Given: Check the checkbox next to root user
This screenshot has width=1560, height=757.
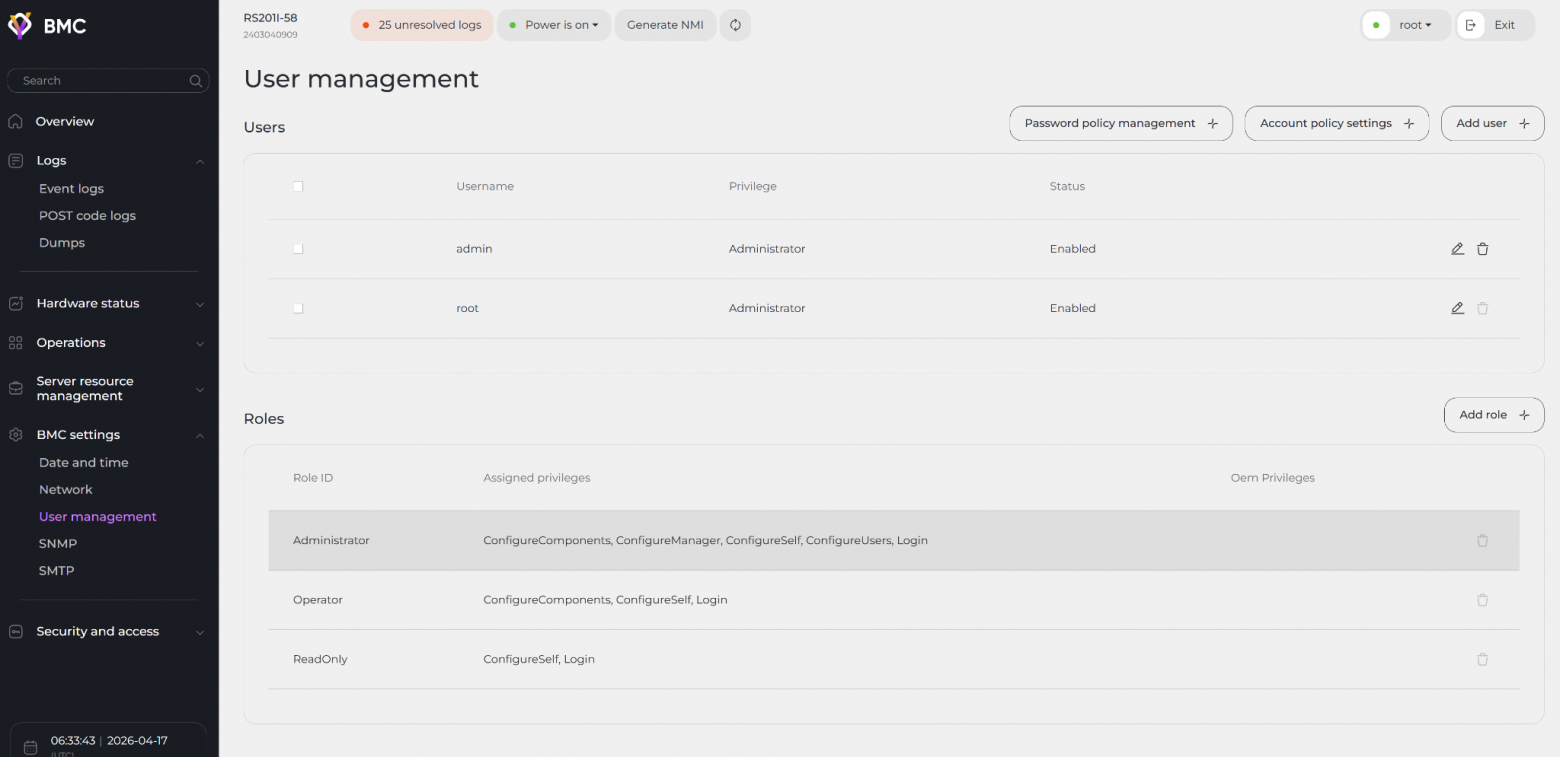Looking at the screenshot, I should [298, 308].
